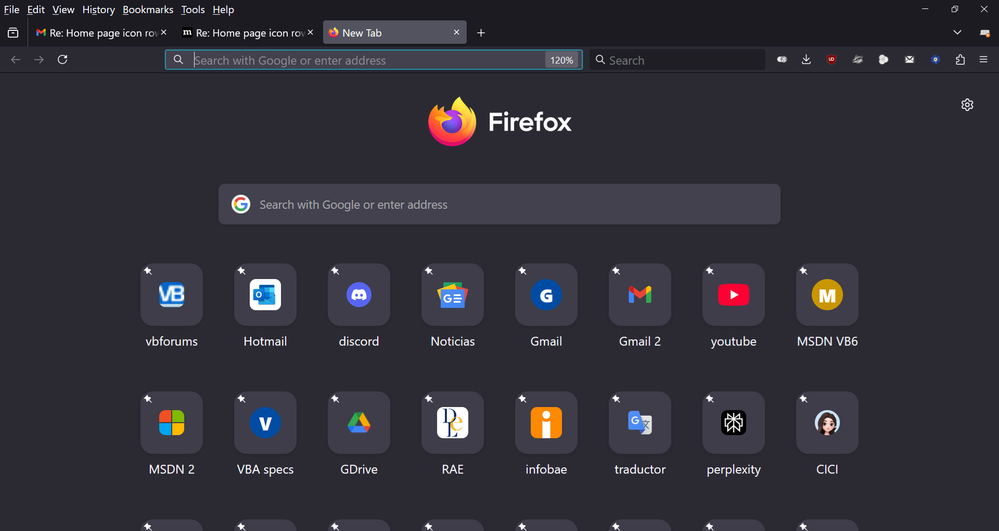Personalize new tab via gear icon

click(967, 105)
